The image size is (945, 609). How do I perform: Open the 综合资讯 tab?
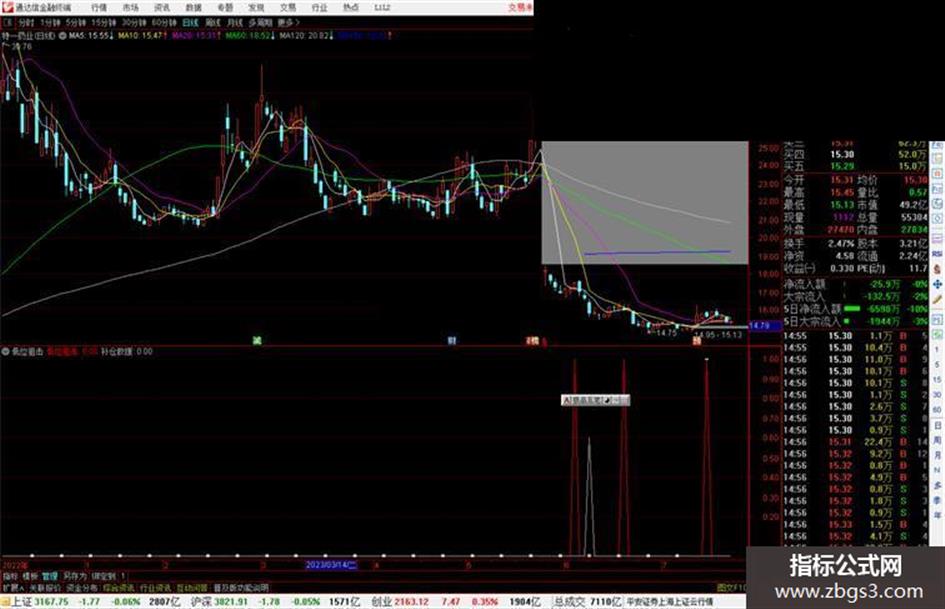pyautogui.click(x=119, y=587)
